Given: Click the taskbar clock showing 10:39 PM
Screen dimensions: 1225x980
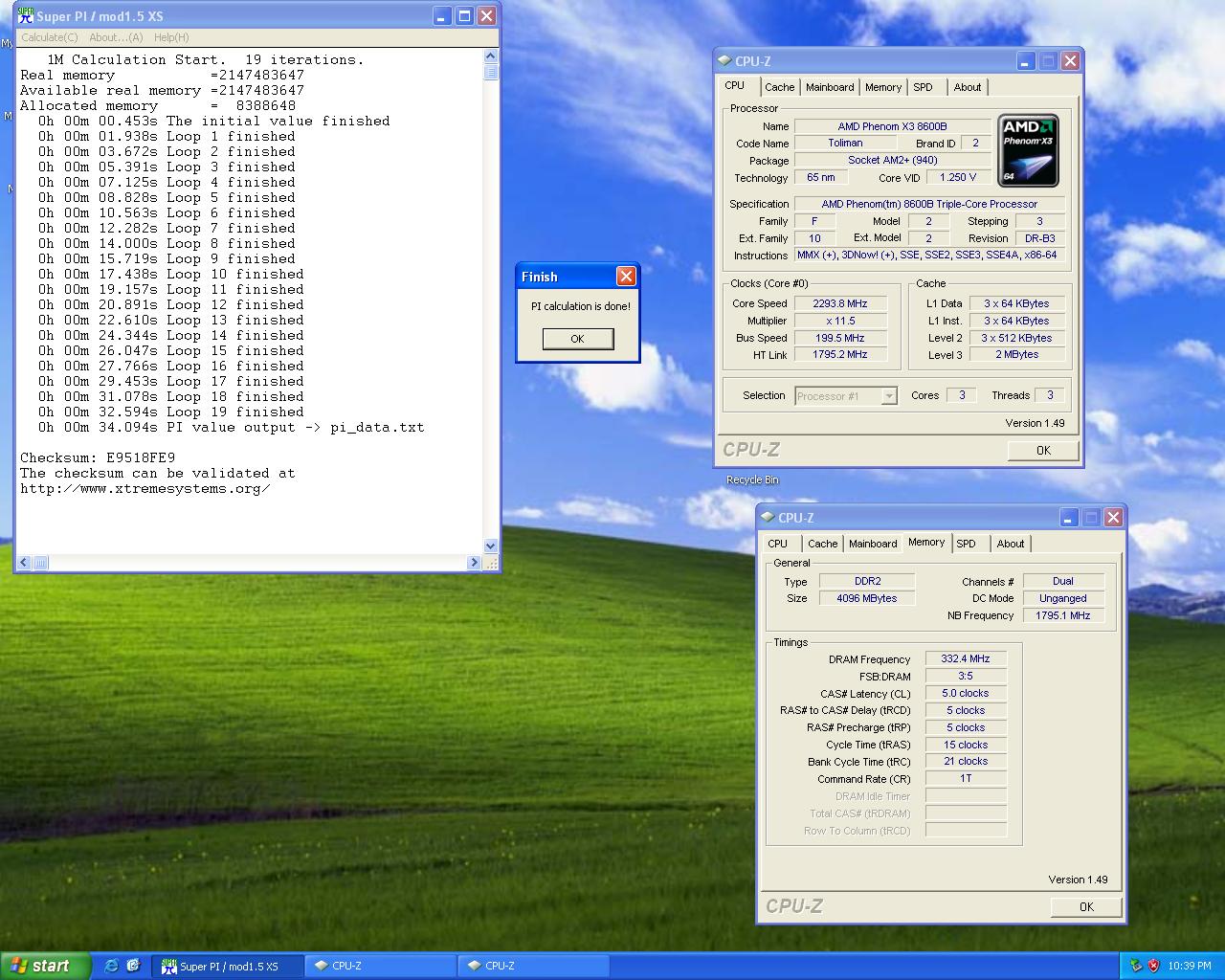Looking at the screenshot, I should tap(1190, 966).
